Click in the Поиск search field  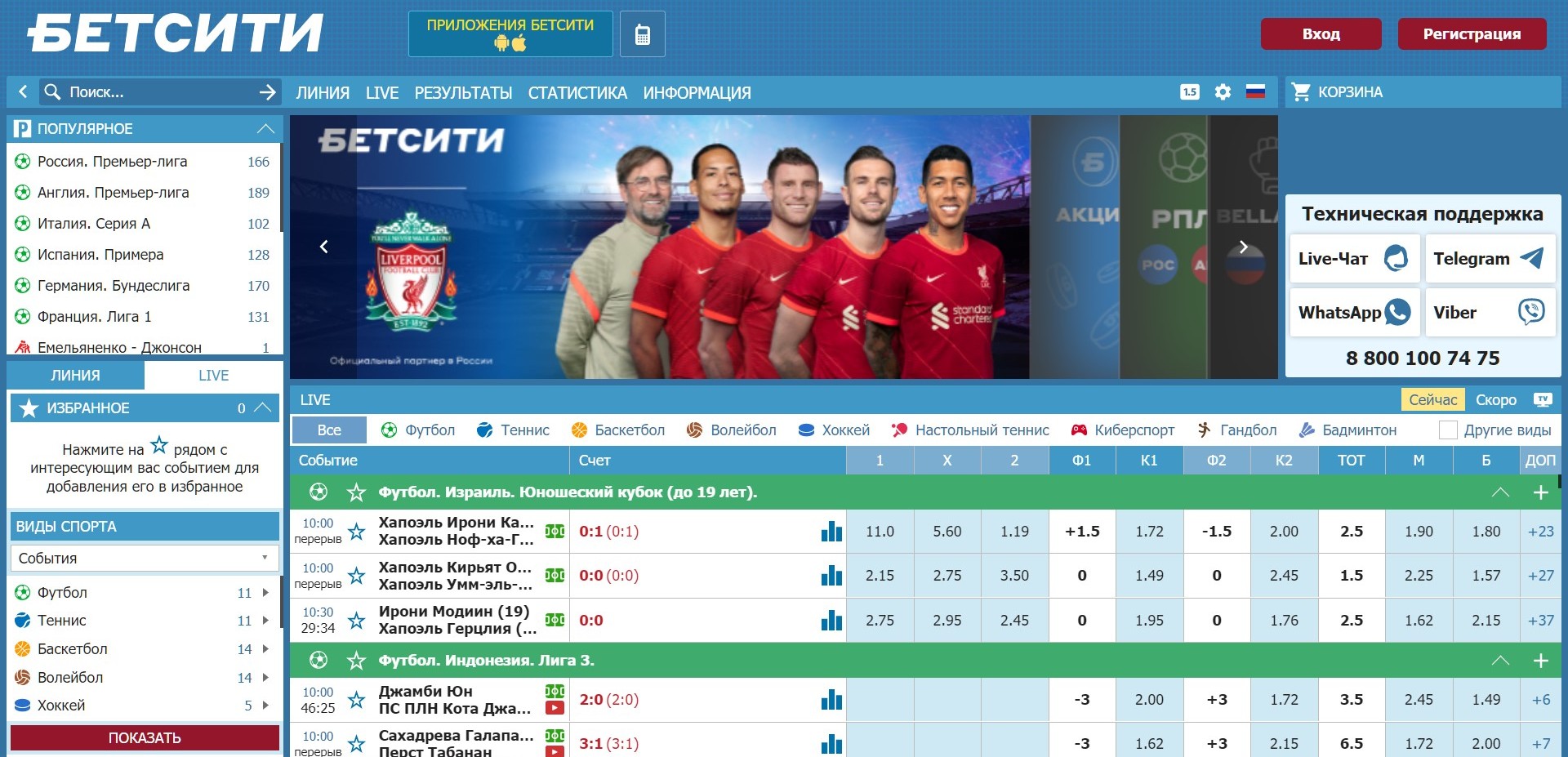tap(159, 92)
